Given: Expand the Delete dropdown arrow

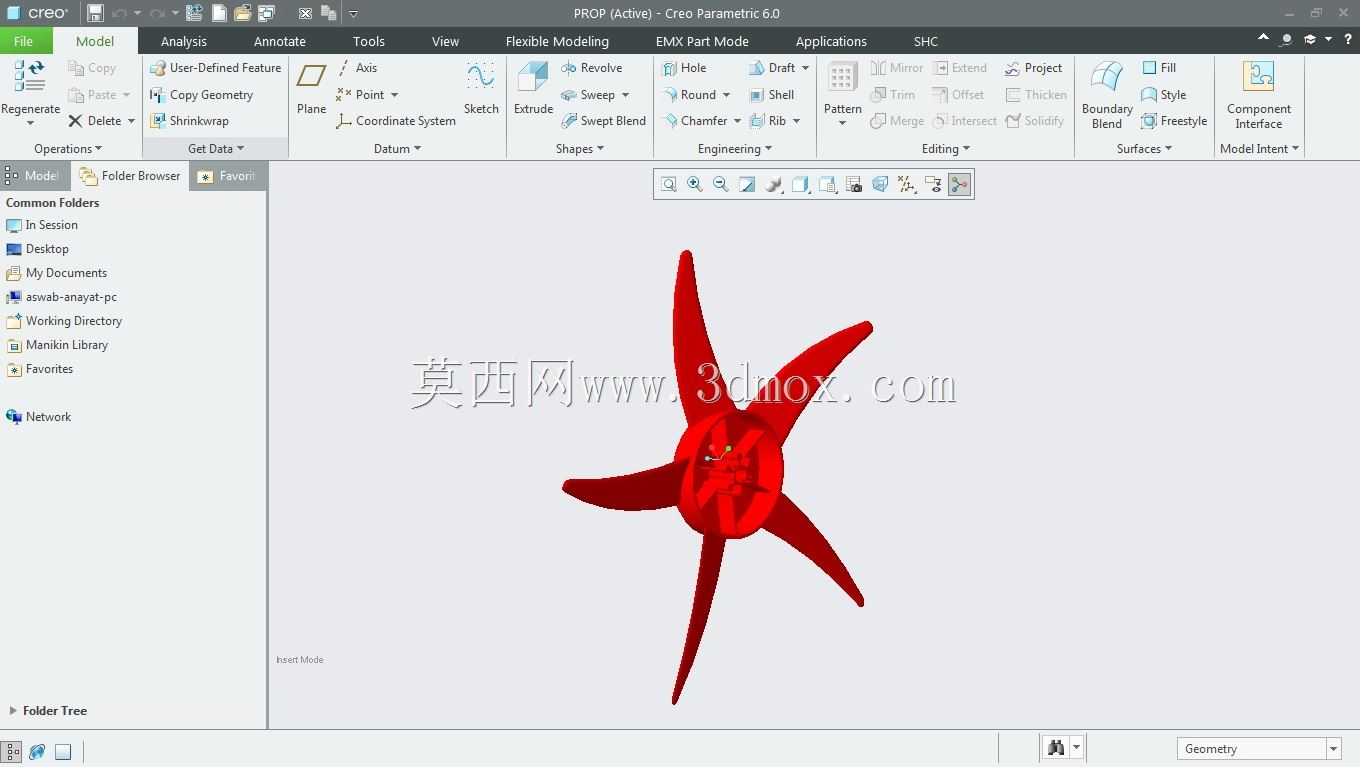Looking at the screenshot, I should pyautogui.click(x=131, y=121).
